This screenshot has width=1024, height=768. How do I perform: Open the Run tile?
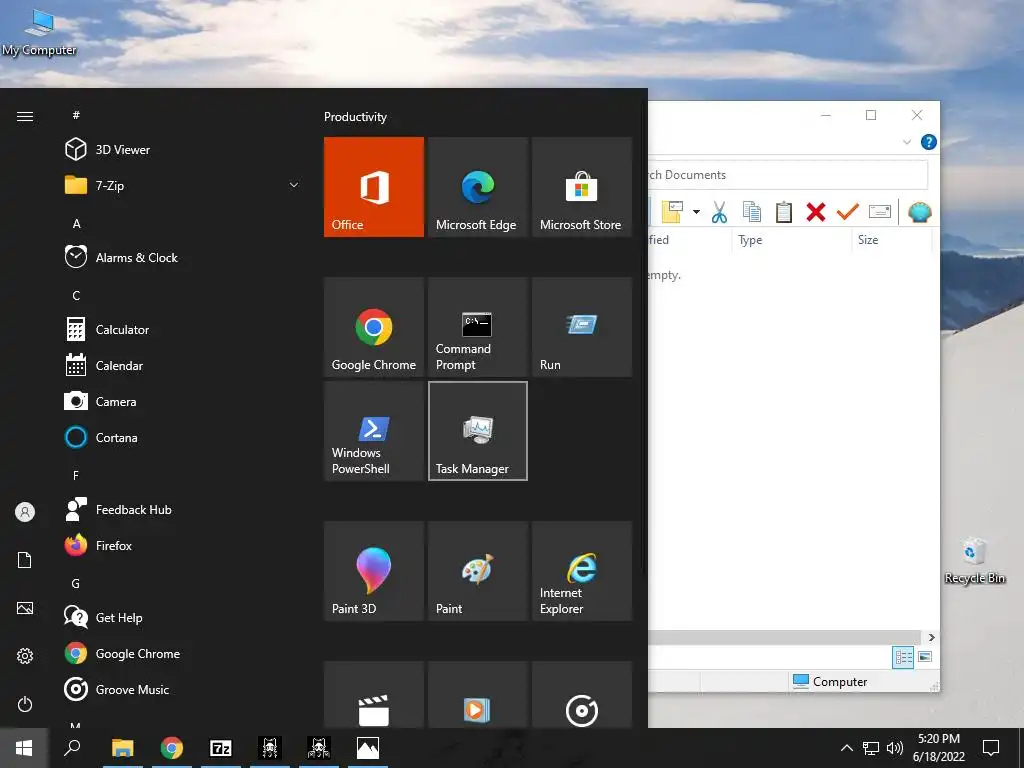click(x=582, y=327)
